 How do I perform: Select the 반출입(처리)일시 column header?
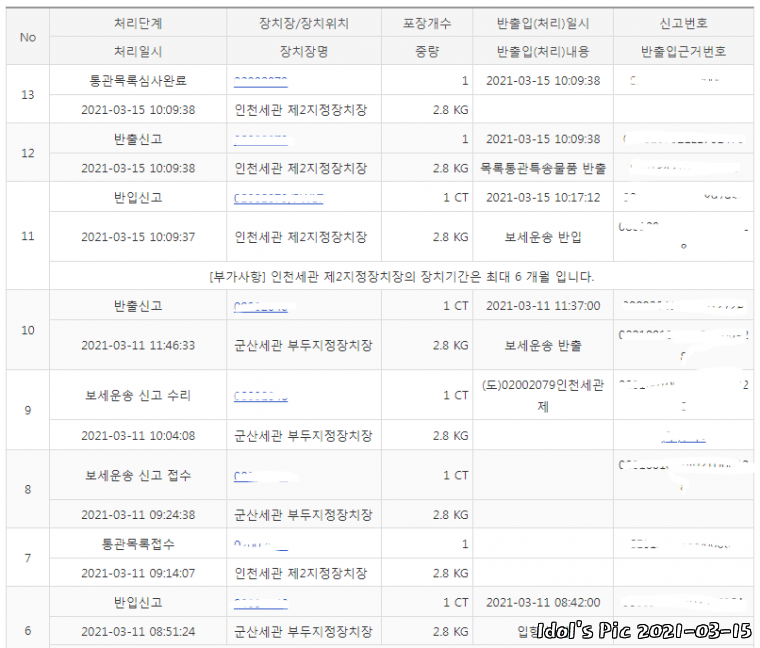click(x=542, y=22)
